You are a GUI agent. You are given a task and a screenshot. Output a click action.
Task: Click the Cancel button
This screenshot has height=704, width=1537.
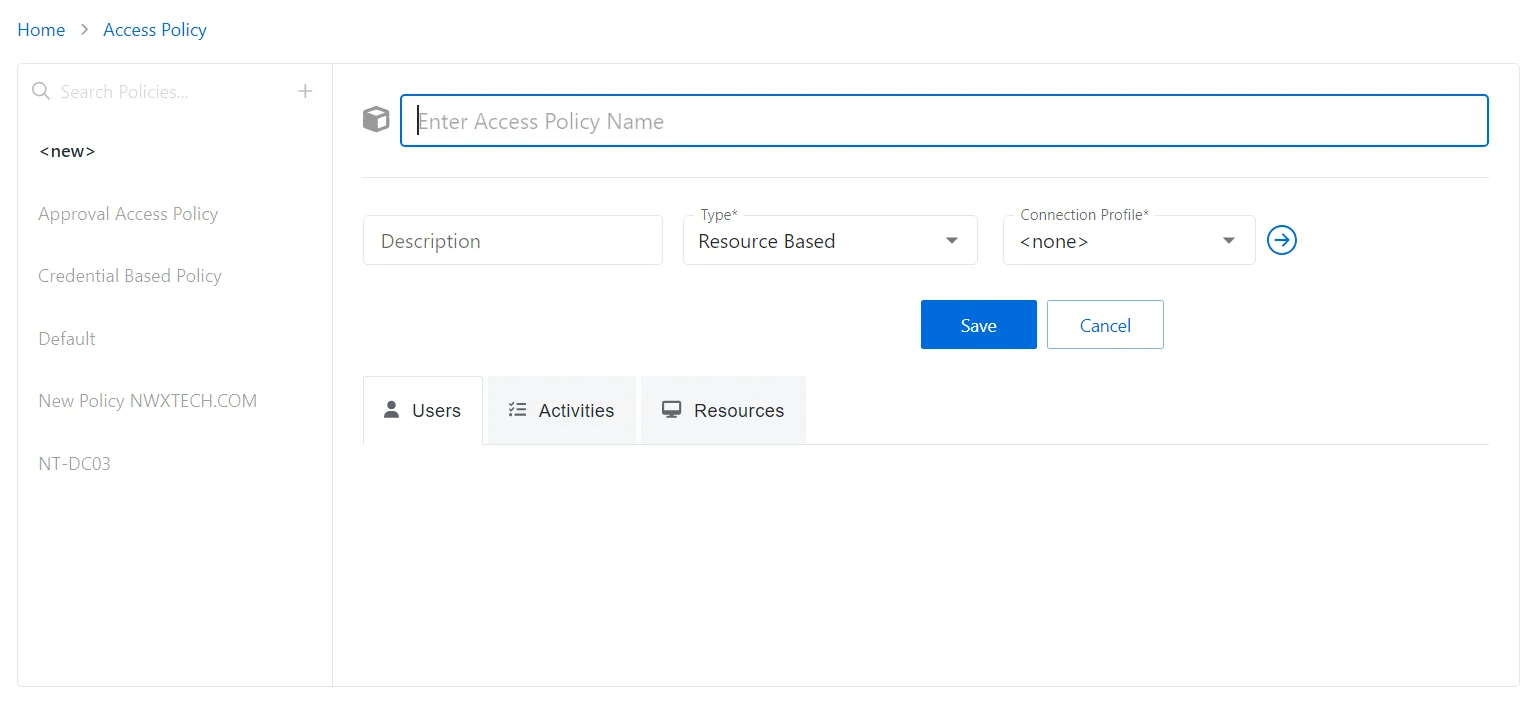click(1105, 325)
